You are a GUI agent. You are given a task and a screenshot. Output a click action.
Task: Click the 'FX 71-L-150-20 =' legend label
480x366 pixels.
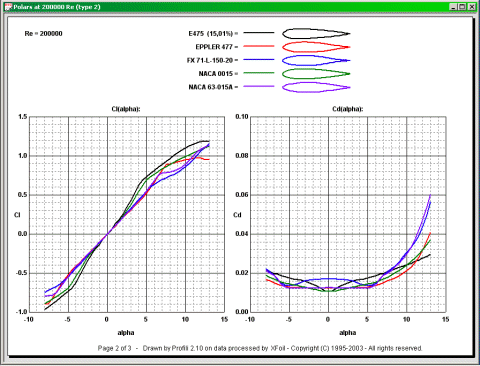(212, 60)
